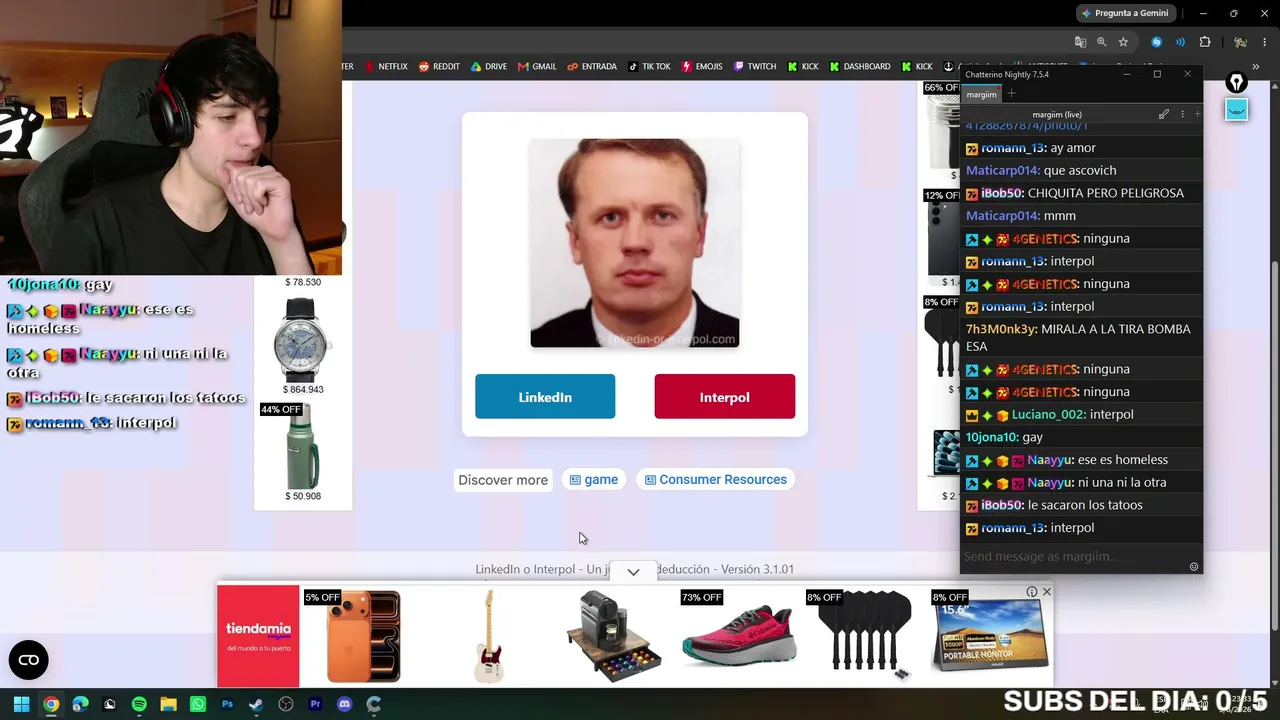Open Google Chrome from the taskbar
Screen dimensions: 1280x720
click(51, 704)
